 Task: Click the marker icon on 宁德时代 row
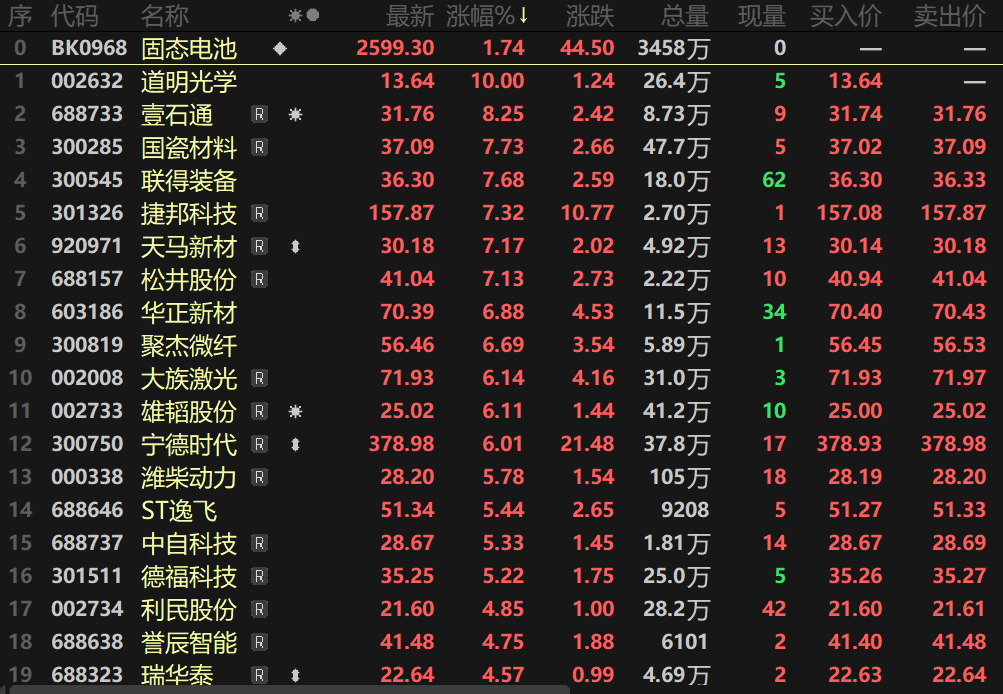[295, 445]
